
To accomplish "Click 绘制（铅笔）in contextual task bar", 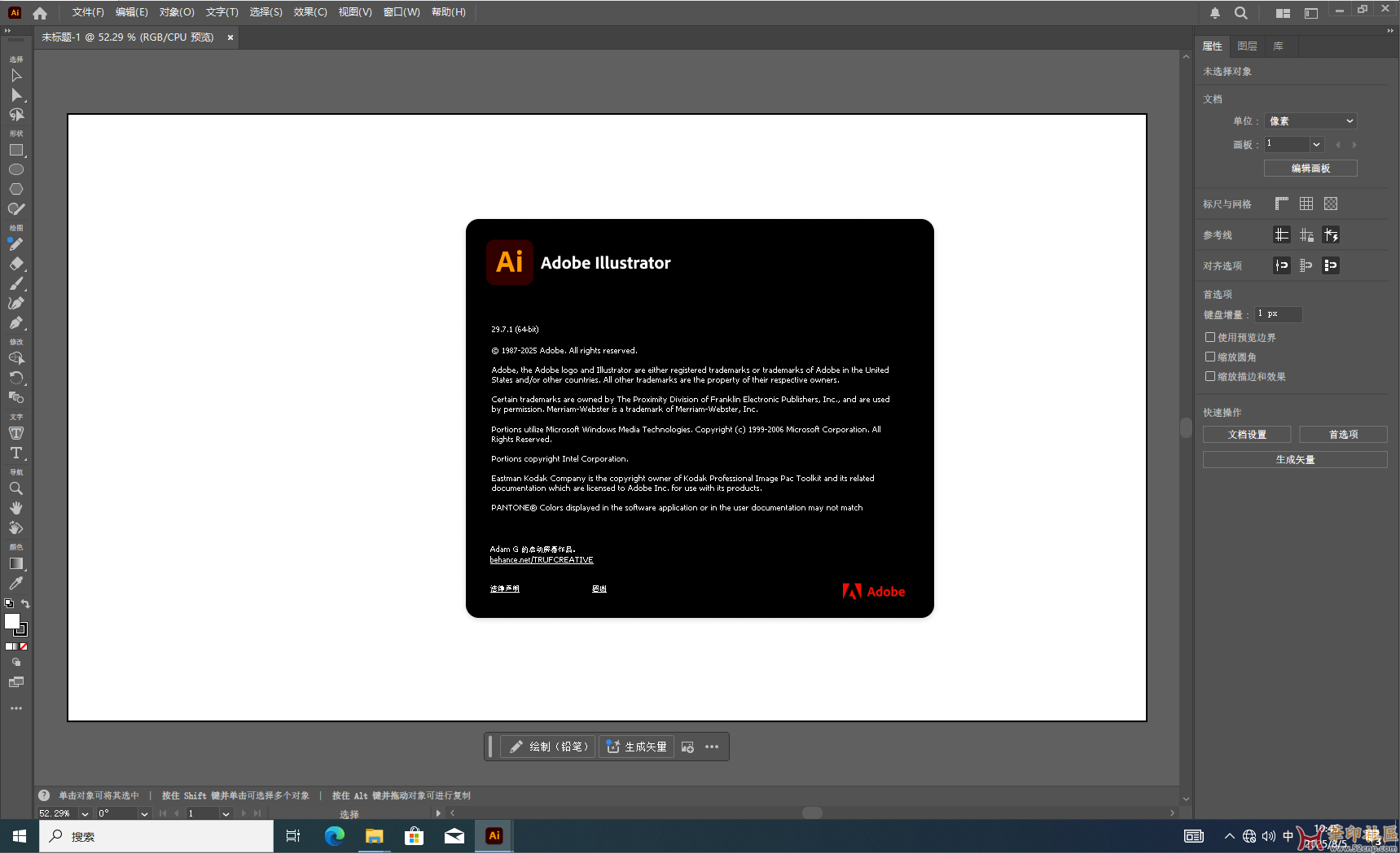I will (x=548, y=747).
